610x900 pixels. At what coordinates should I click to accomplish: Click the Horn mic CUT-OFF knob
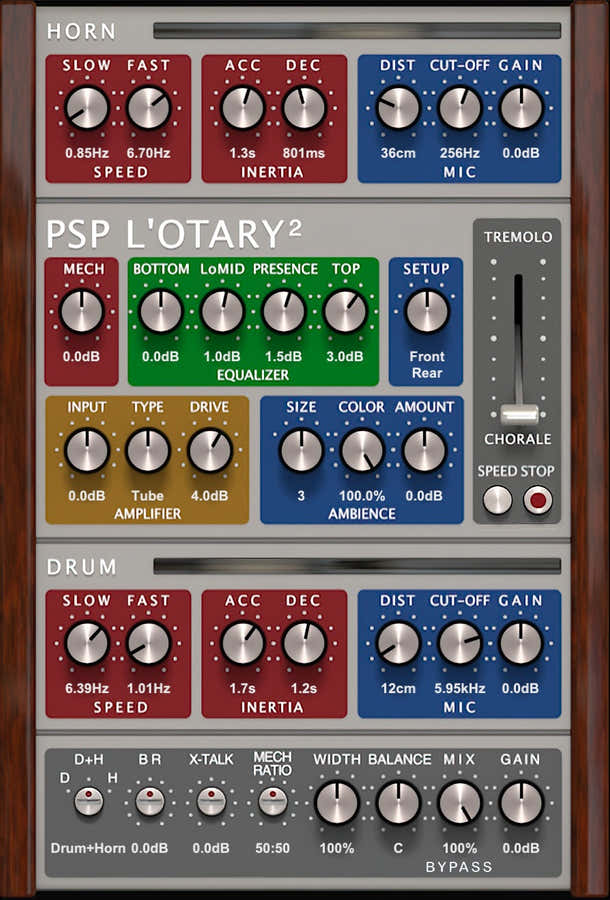(460, 108)
